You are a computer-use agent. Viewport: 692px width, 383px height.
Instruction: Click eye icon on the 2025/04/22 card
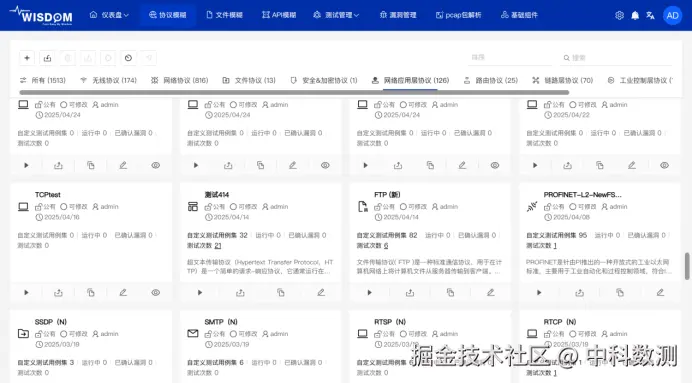pyautogui.click(x=664, y=165)
